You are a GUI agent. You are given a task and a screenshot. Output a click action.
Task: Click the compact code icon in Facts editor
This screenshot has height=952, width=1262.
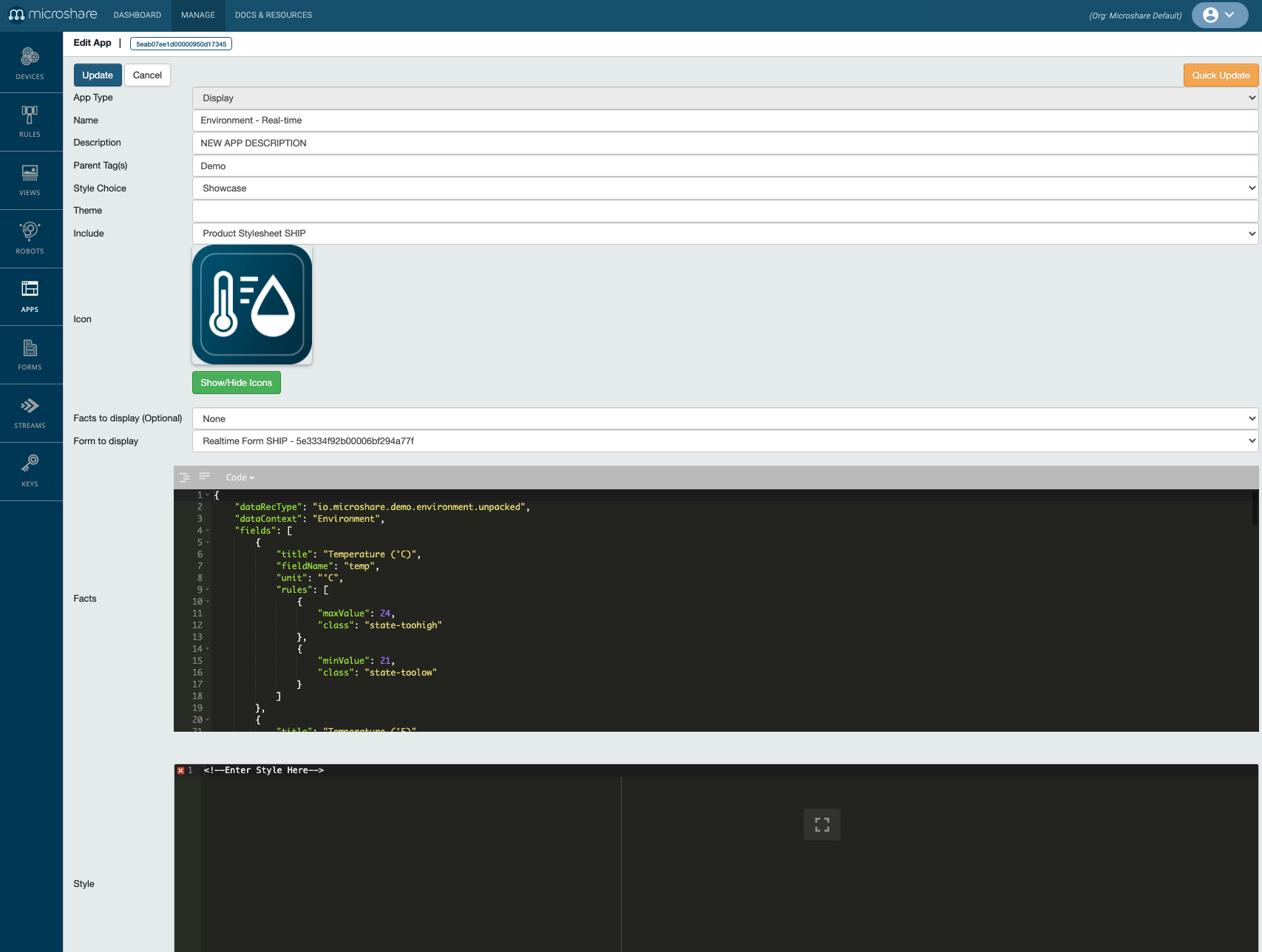click(205, 477)
